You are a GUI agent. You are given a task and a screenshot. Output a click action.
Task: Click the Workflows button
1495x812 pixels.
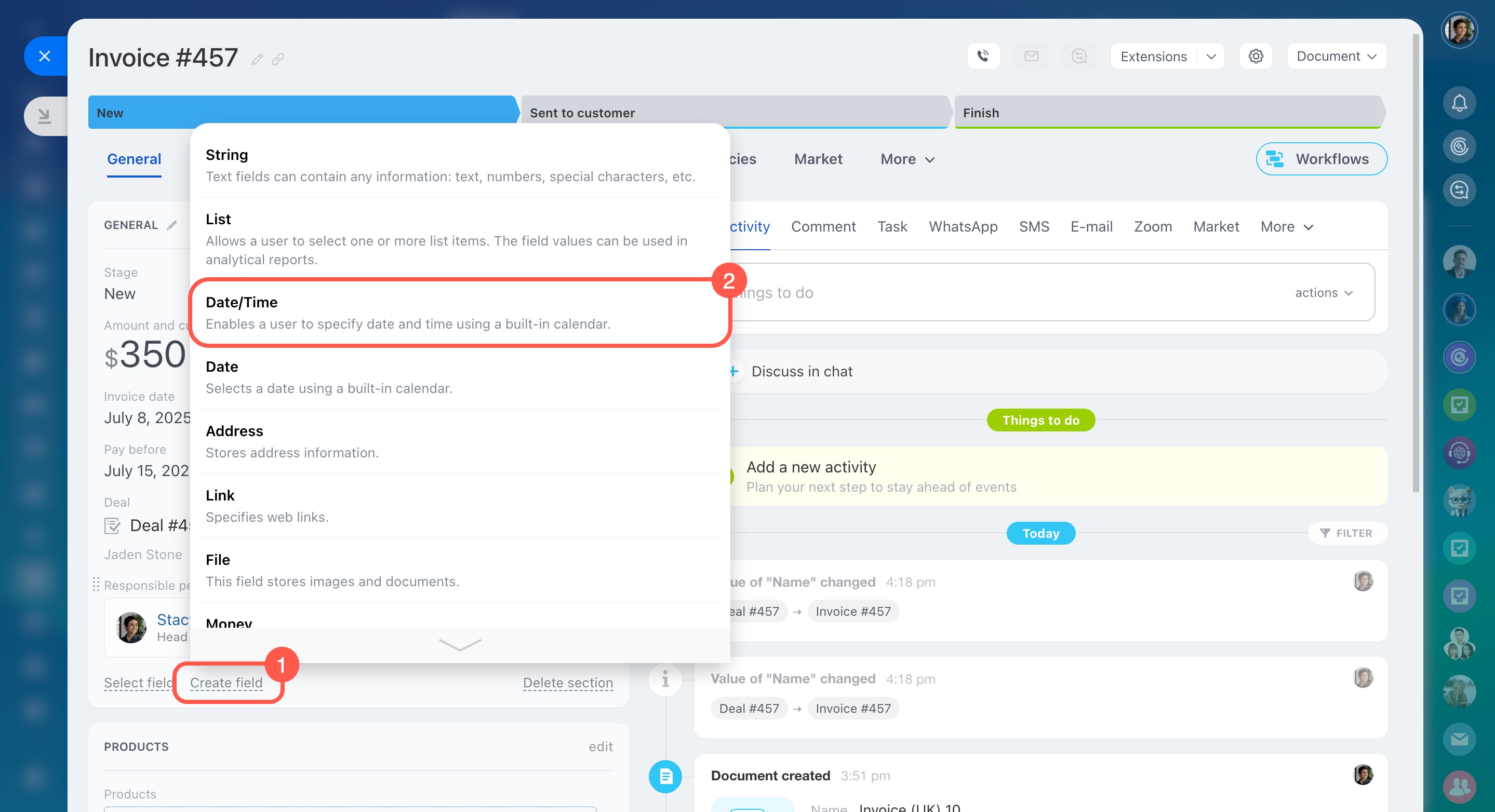coord(1321,159)
